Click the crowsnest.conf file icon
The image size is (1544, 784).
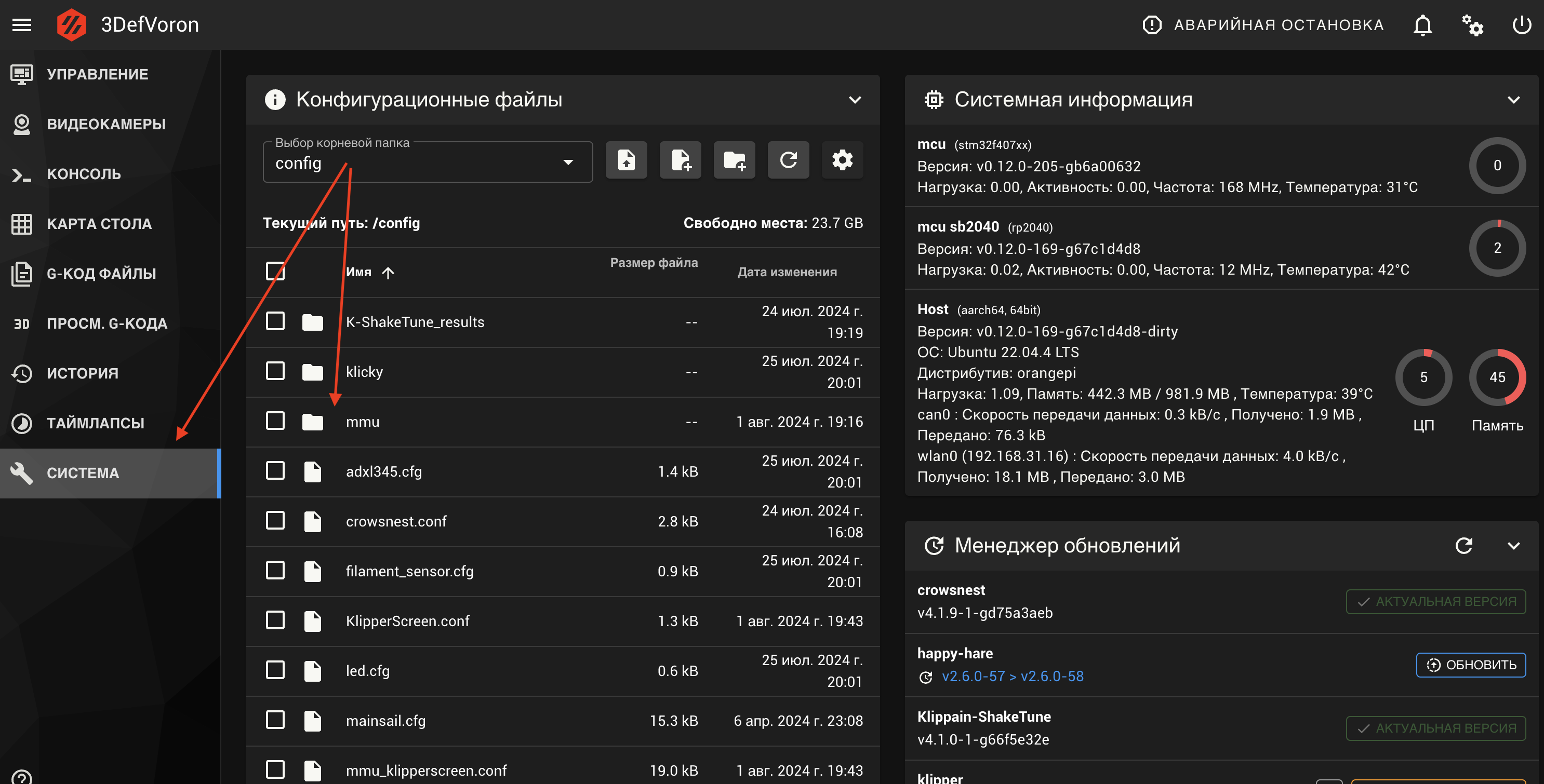click(x=312, y=521)
